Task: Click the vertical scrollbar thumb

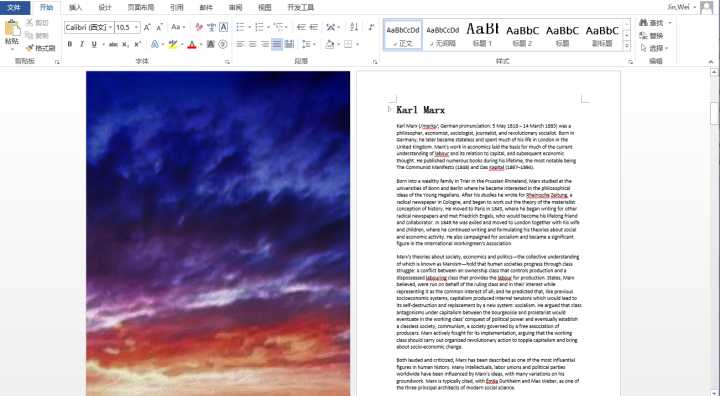Action: [x=714, y=113]
